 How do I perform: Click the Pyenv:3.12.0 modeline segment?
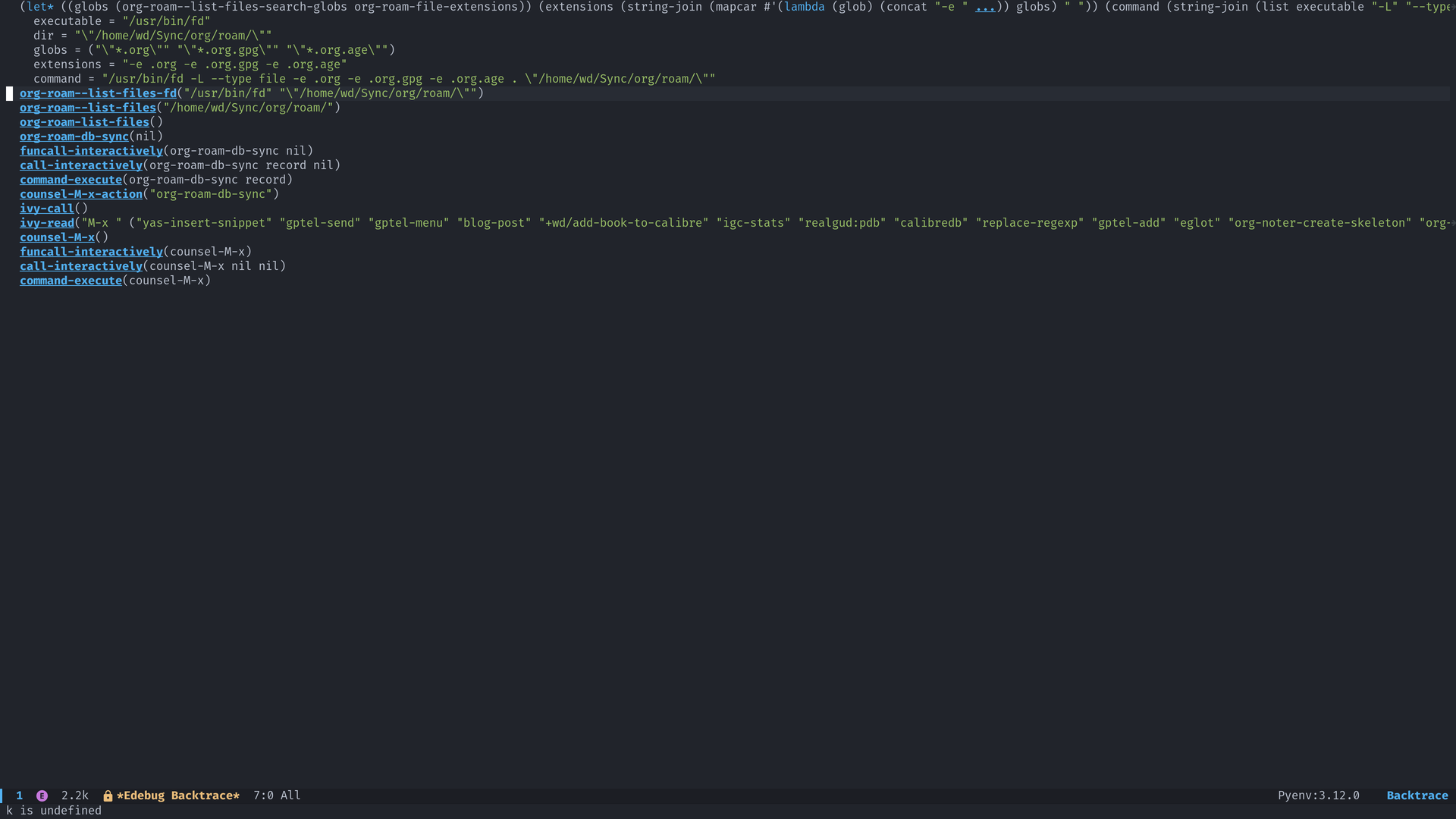[x=1318, y=795]
